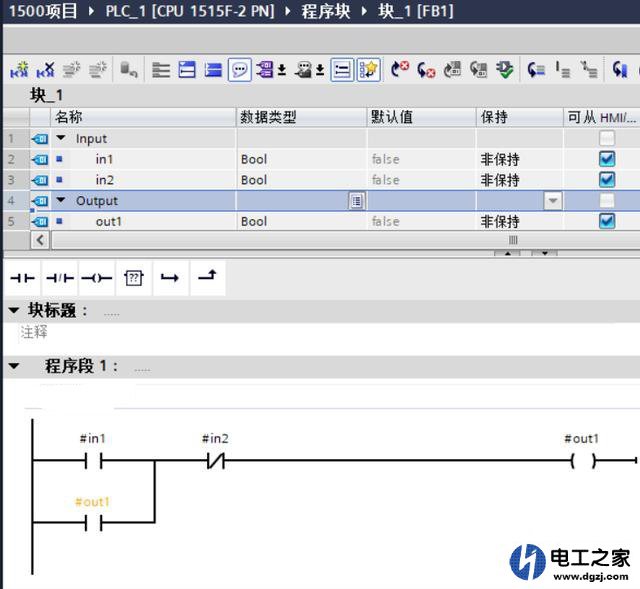Click the delete network icon
The width and height of the screenshot is (640, 589).
pyautogui.click(x=45, y=70)
